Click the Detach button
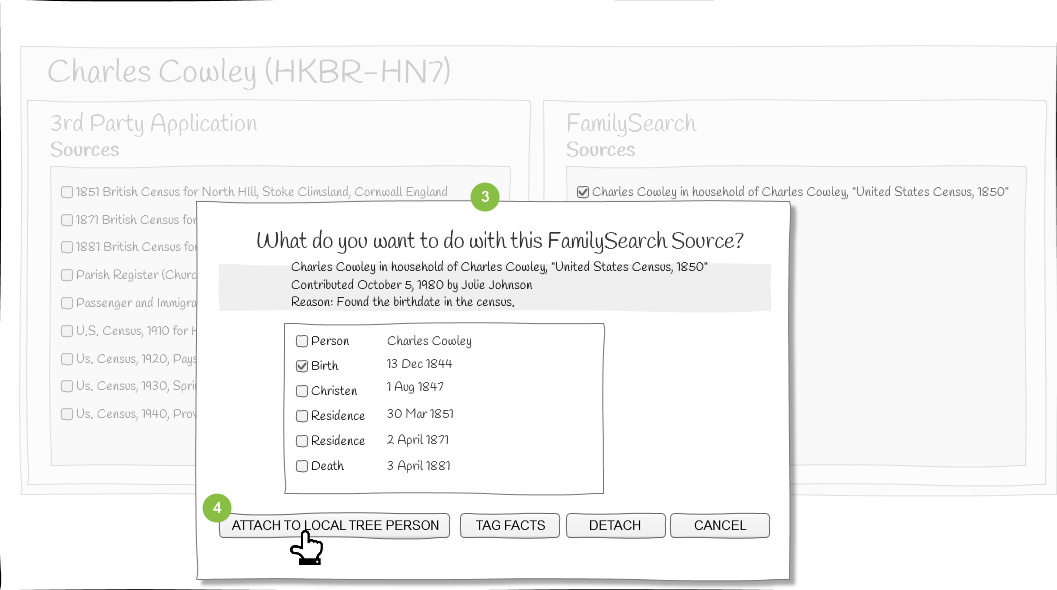 pyautogui.click(x=615, y=525)
